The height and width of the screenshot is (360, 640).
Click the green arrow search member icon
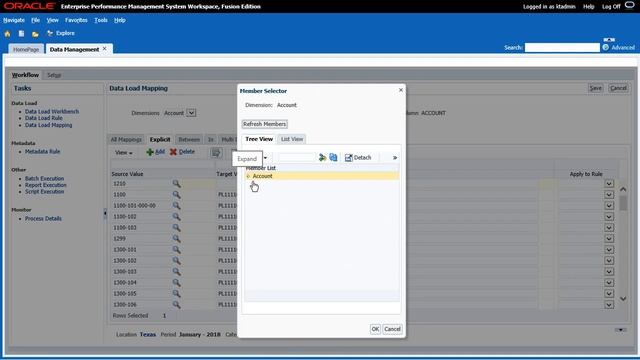click(322, 158)
